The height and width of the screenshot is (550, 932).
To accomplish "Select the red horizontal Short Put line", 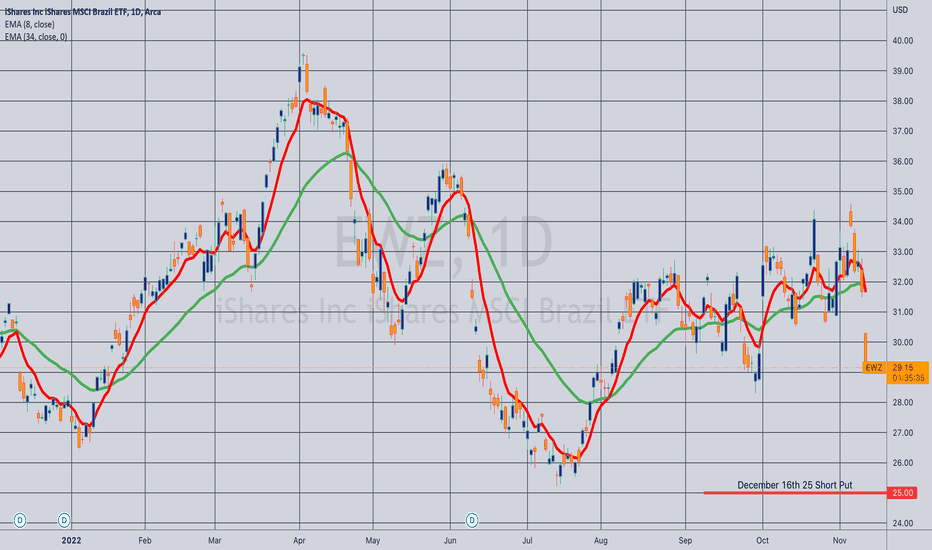I will tap(795, 493).
